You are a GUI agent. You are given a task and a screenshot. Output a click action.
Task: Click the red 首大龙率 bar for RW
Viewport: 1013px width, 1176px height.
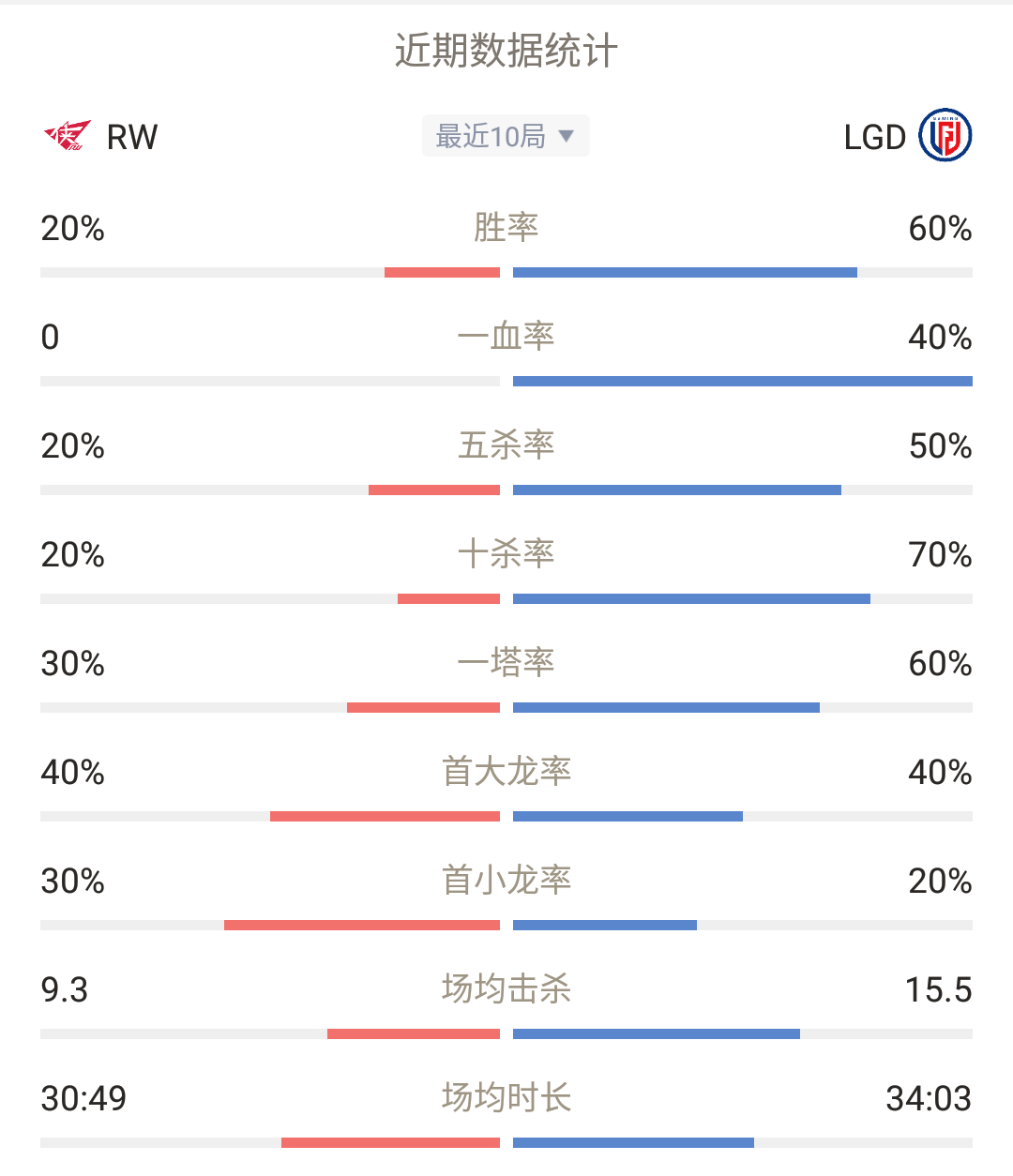click(385, 817)
